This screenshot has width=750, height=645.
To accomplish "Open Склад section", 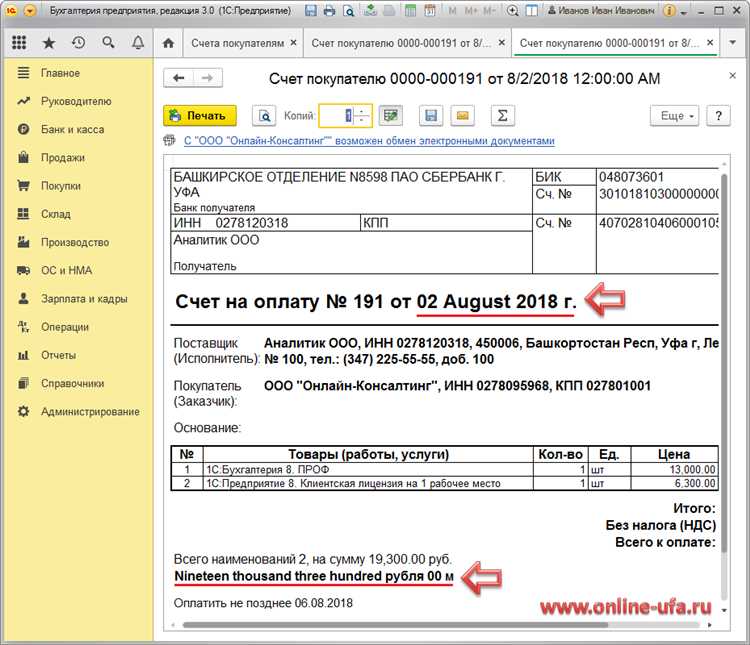I will click(55, 214).
